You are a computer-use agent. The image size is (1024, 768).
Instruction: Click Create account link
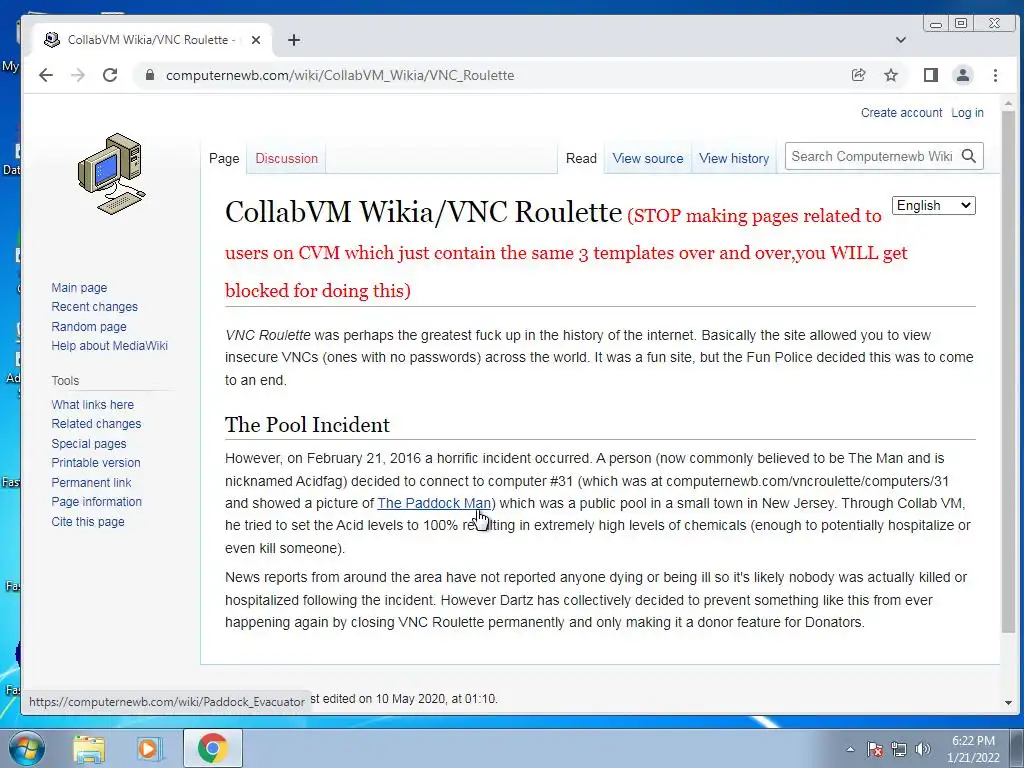click(x=901, y=112)
